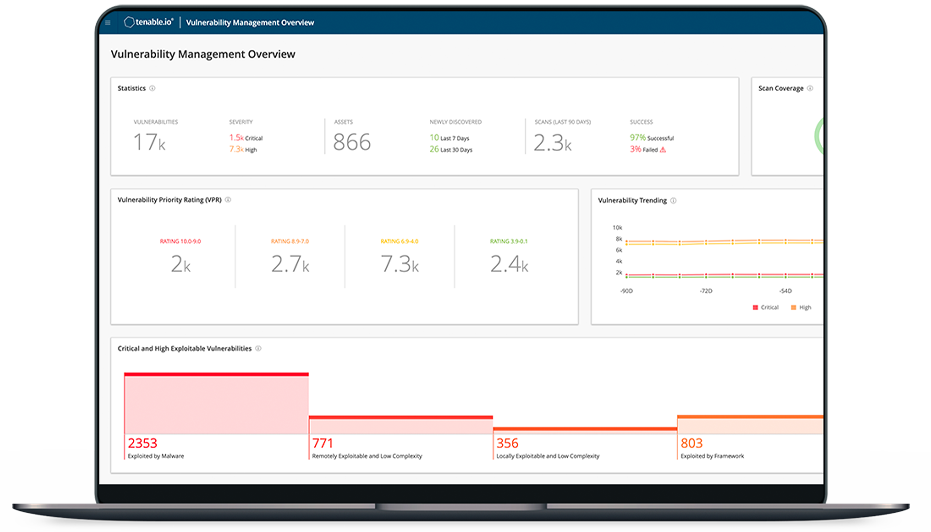Click the failed scans warning icon

pos(663,150)
